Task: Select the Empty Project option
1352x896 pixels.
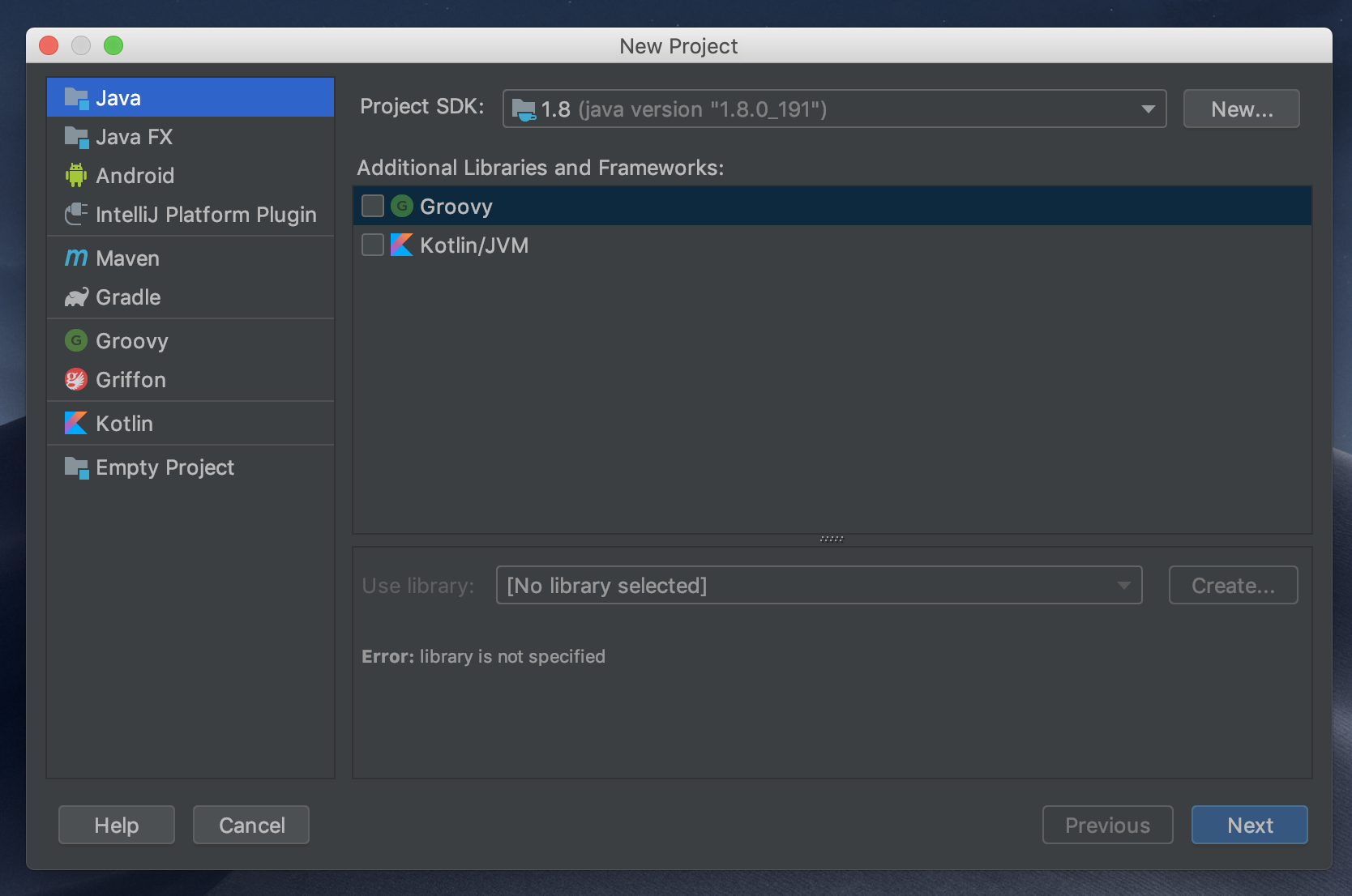Action: pyautogui.click(x=190, y=467)
